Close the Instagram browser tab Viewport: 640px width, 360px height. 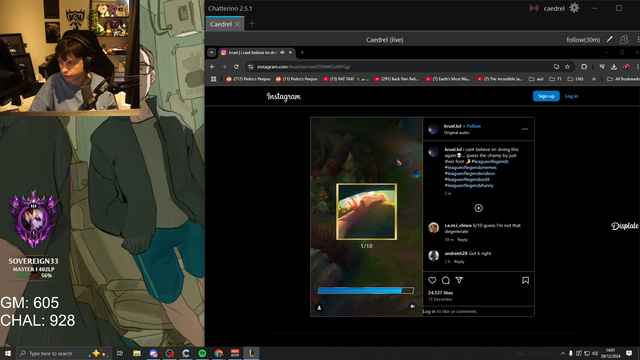[x=290, y=52]
